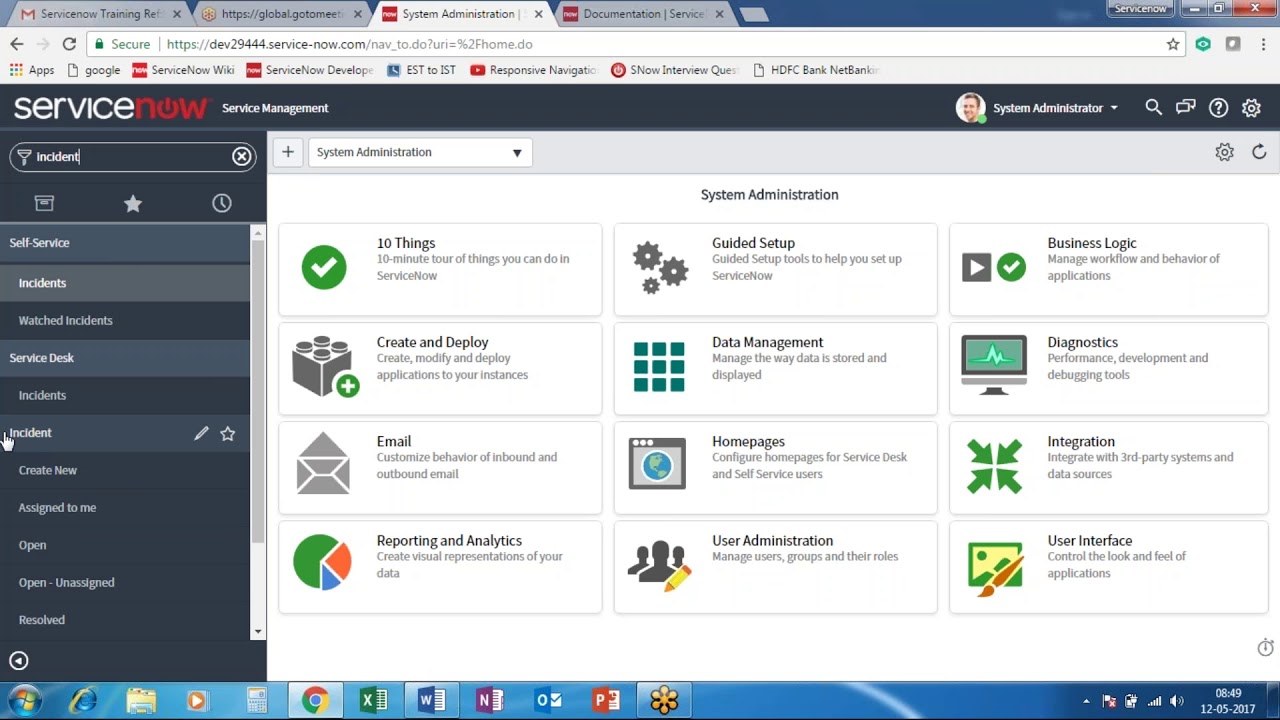Show favorites in the navigator
The width and height of the screenshot is (1280, 720).
tap(133, 203)
